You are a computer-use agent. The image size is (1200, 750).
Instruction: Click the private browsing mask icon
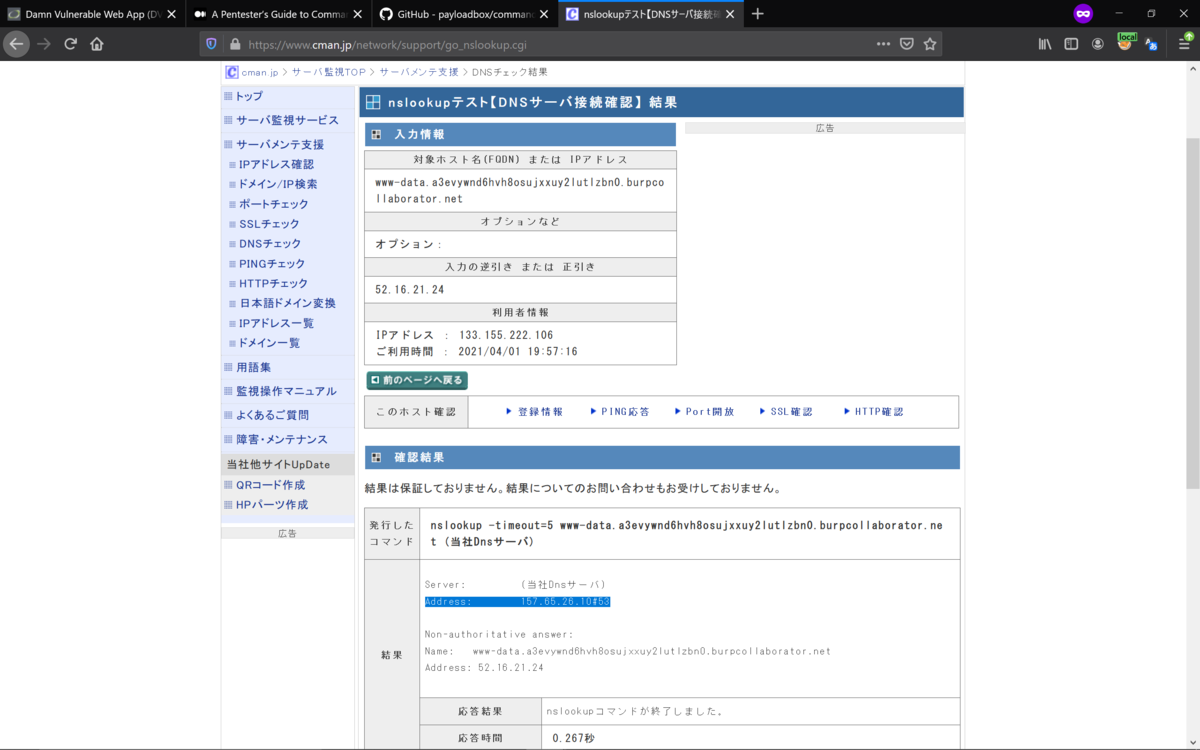pos(1083,14)
